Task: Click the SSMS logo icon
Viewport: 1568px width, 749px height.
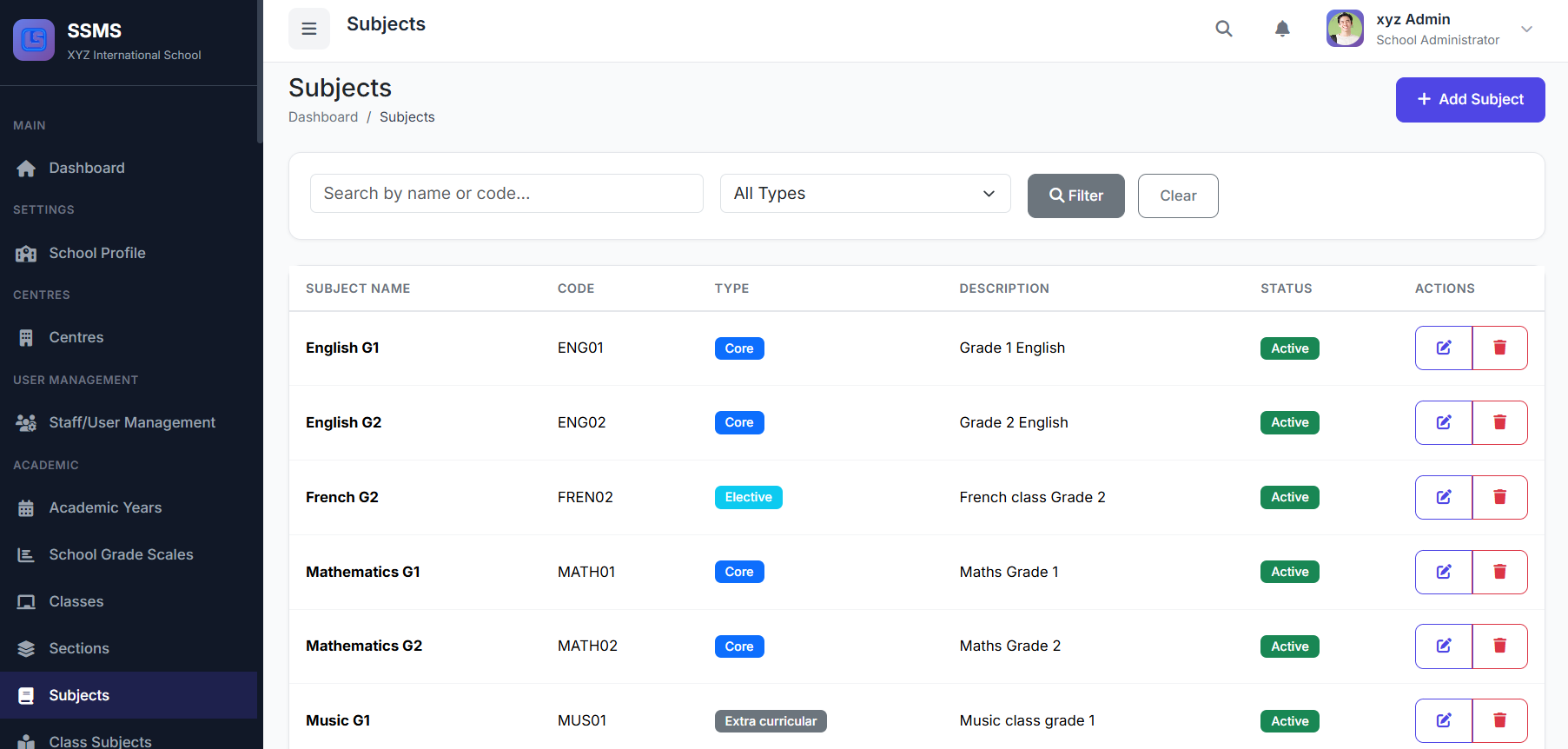Action: tap(34, 40)
